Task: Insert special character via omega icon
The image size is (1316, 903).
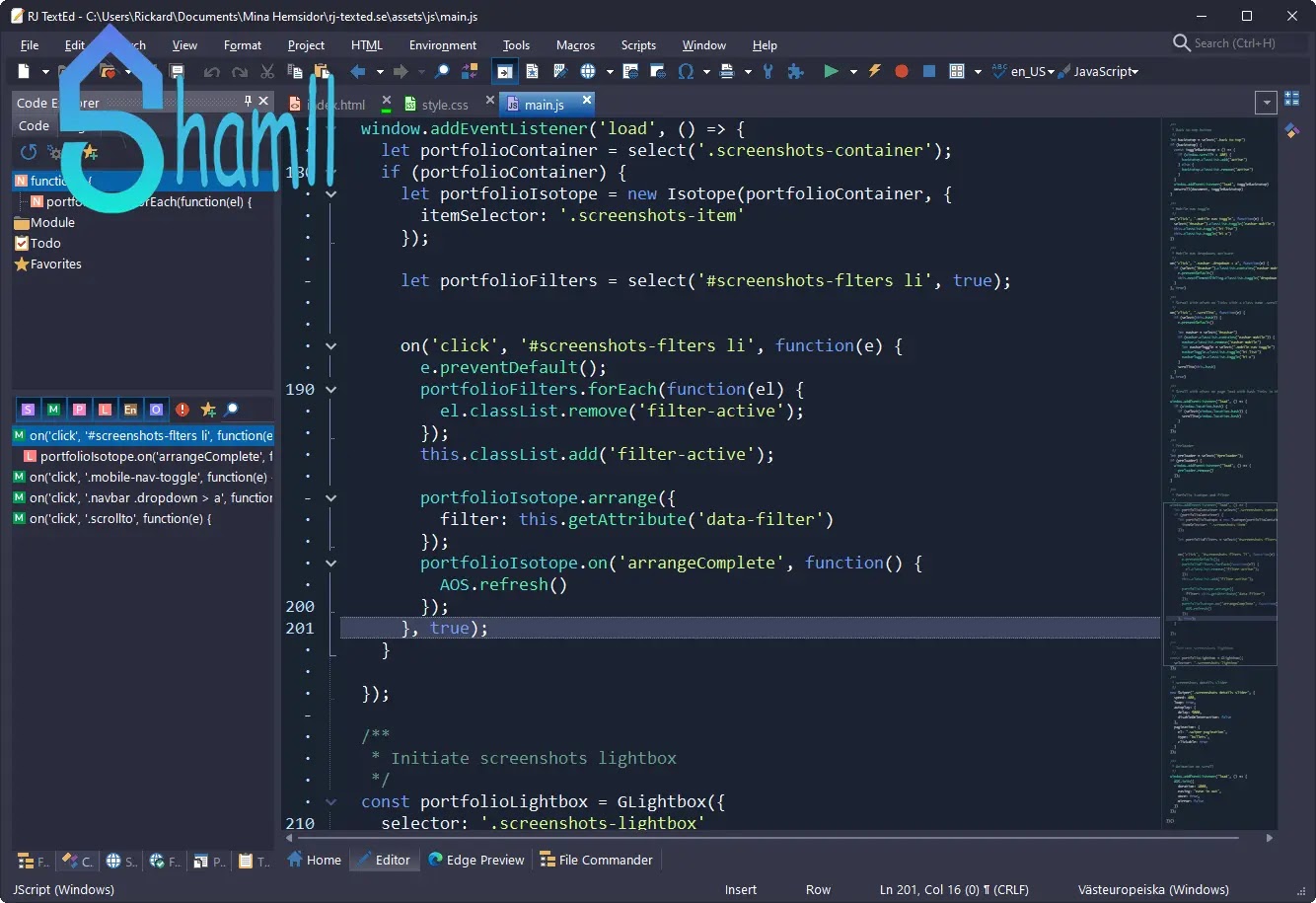Action: point(687,71)
